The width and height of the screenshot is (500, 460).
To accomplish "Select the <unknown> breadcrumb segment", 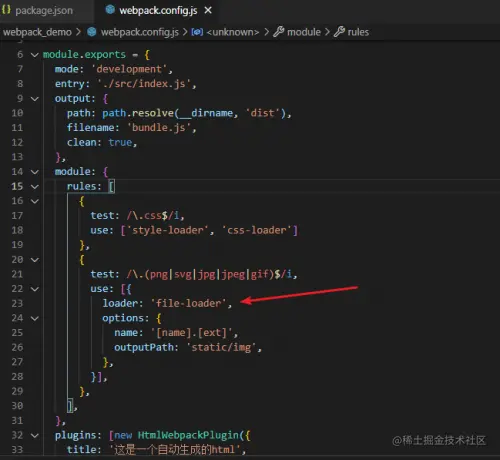I will 233,32.
